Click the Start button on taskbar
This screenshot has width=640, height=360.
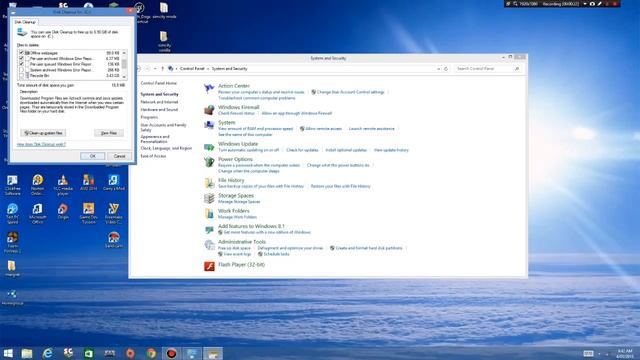click(x=8, y=353)
